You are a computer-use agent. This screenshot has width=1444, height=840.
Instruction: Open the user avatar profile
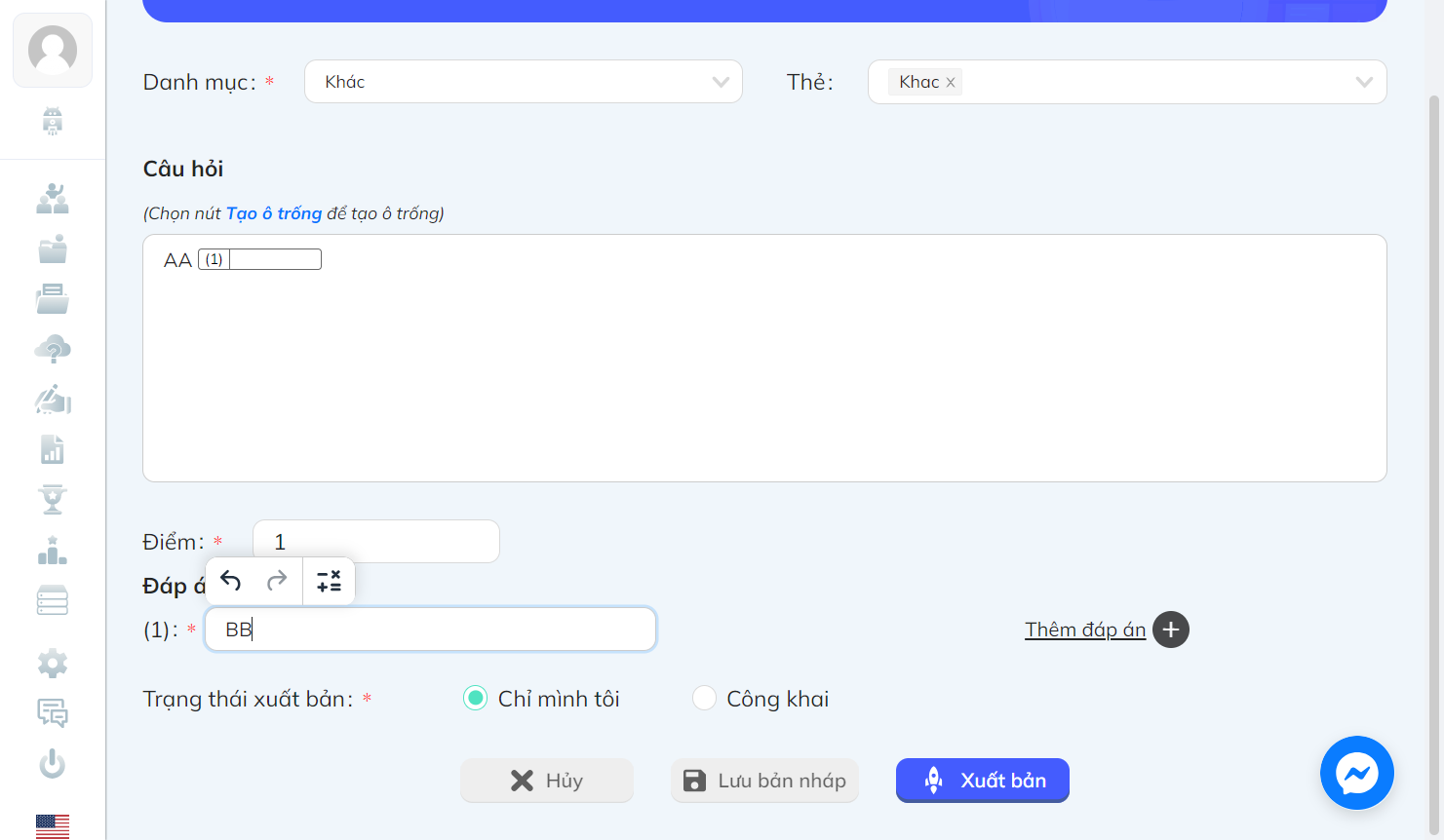53,50
